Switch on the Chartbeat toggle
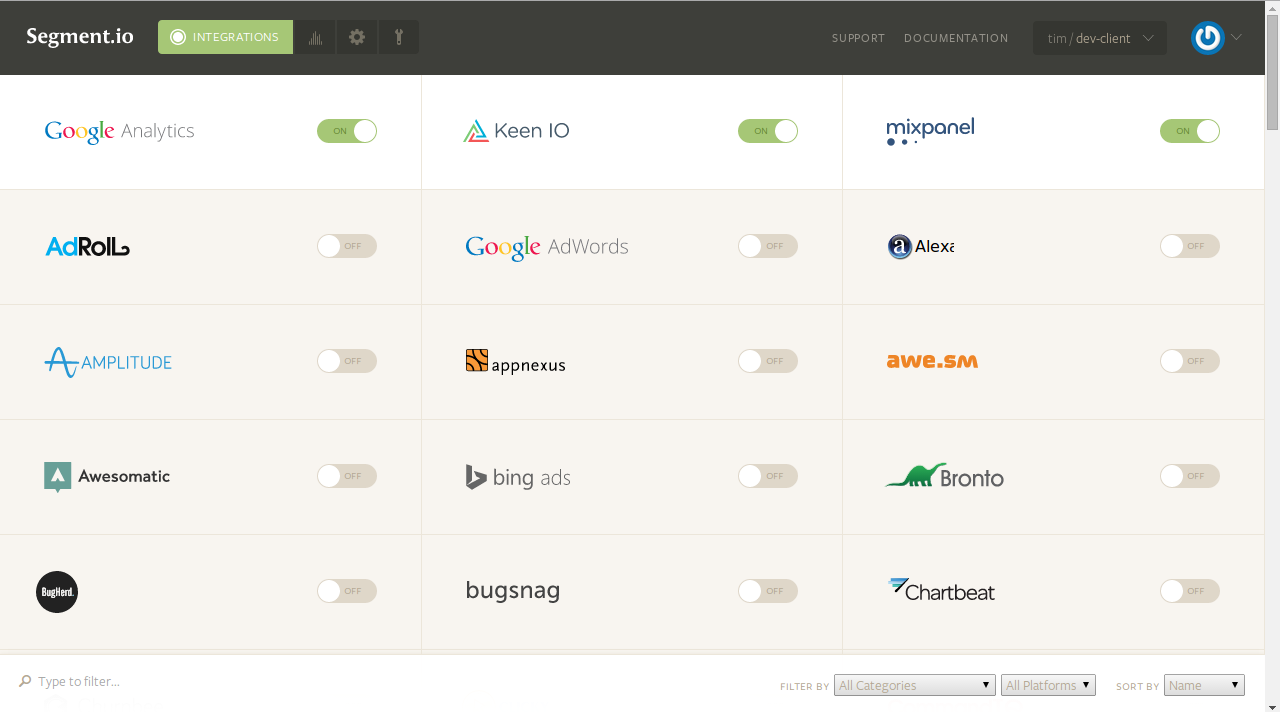Image resolution: width=1280 pixels, height=712 pixels. click(x=1190, y=591)
